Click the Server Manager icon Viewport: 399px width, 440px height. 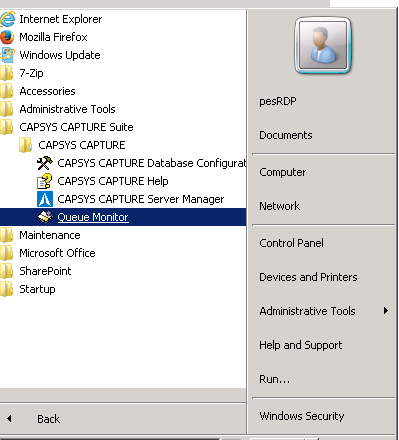pyautogui.click(x=45, y=199)
